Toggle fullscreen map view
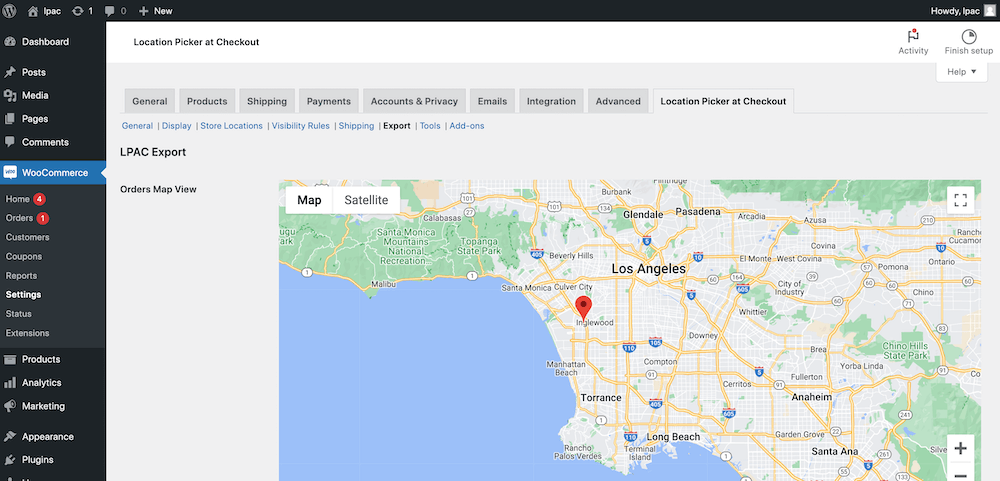 960,199
